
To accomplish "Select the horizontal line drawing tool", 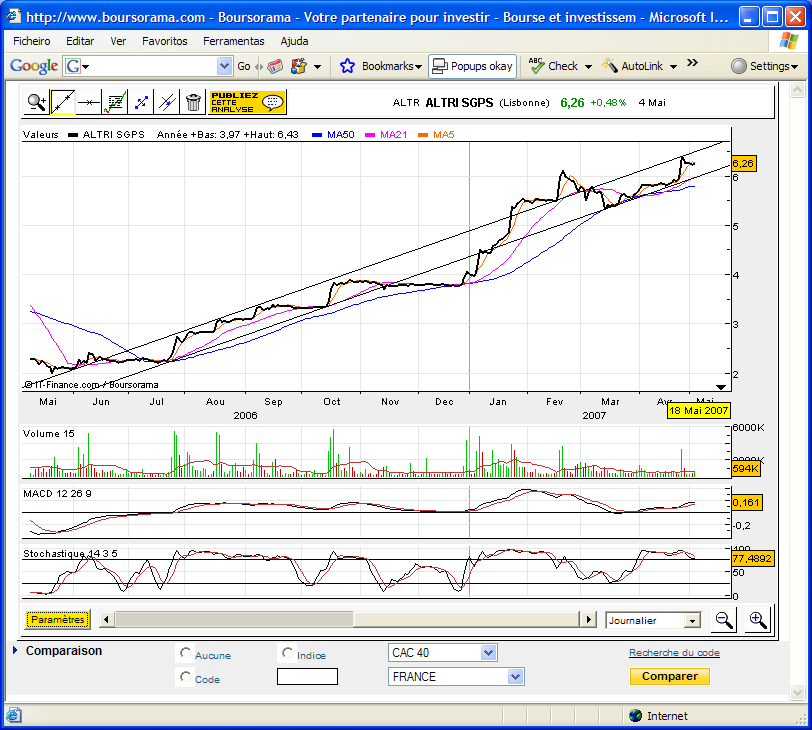I will [x=89, y=102].
